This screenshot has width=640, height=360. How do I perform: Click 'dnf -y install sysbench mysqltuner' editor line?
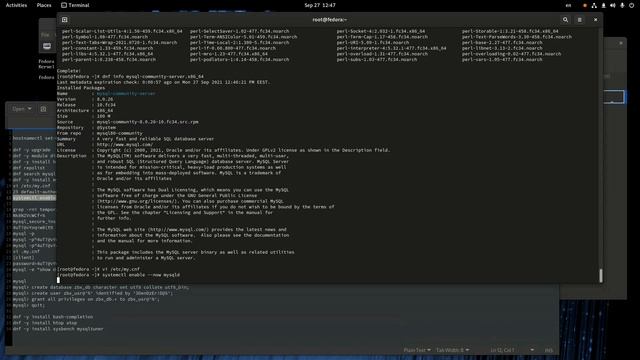pos(58,329)
